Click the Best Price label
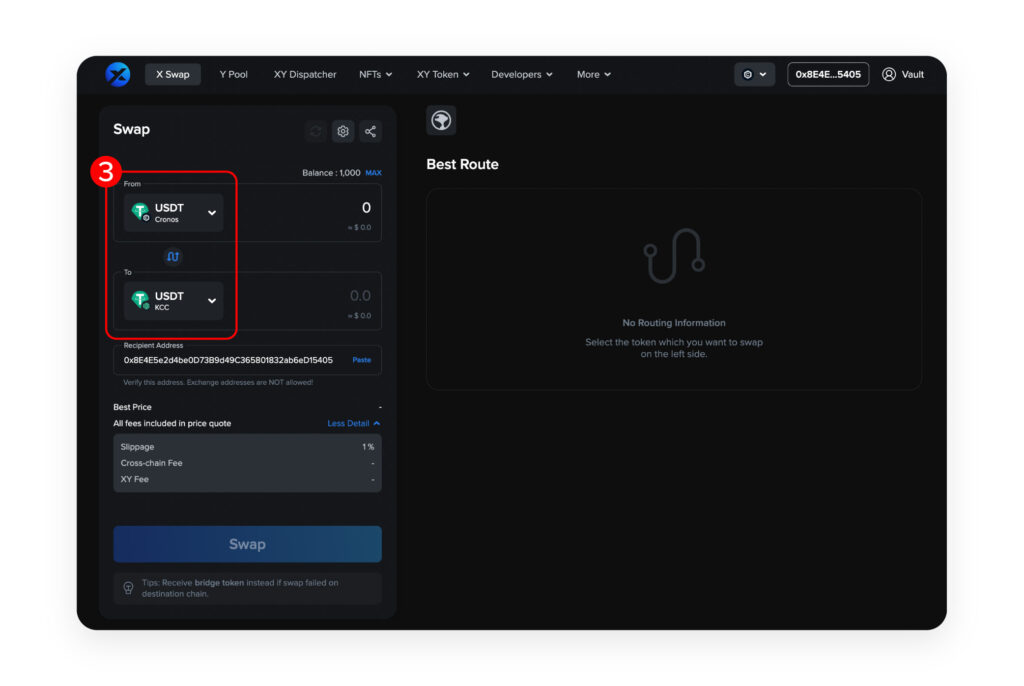The image size is (1024, 686). (133, 406)
